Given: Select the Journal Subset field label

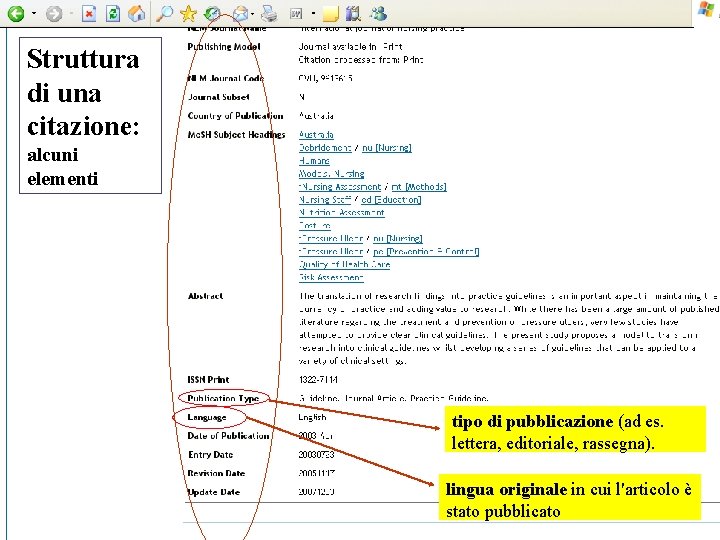Looking at the screenshot, I should [x=219, y=97].
